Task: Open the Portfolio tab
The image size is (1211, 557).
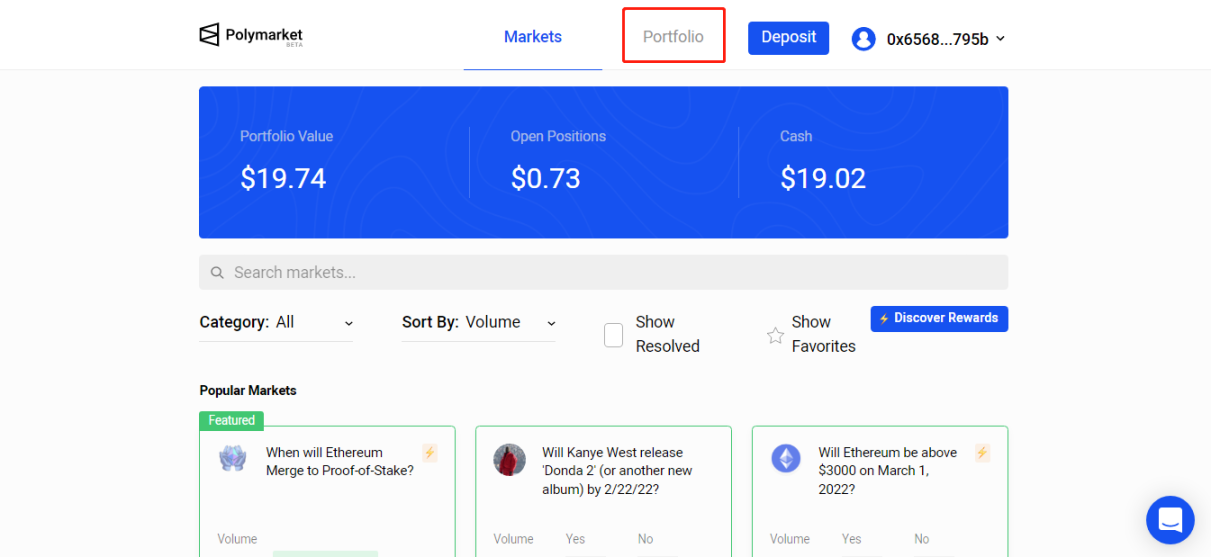Action: (673, 37)
